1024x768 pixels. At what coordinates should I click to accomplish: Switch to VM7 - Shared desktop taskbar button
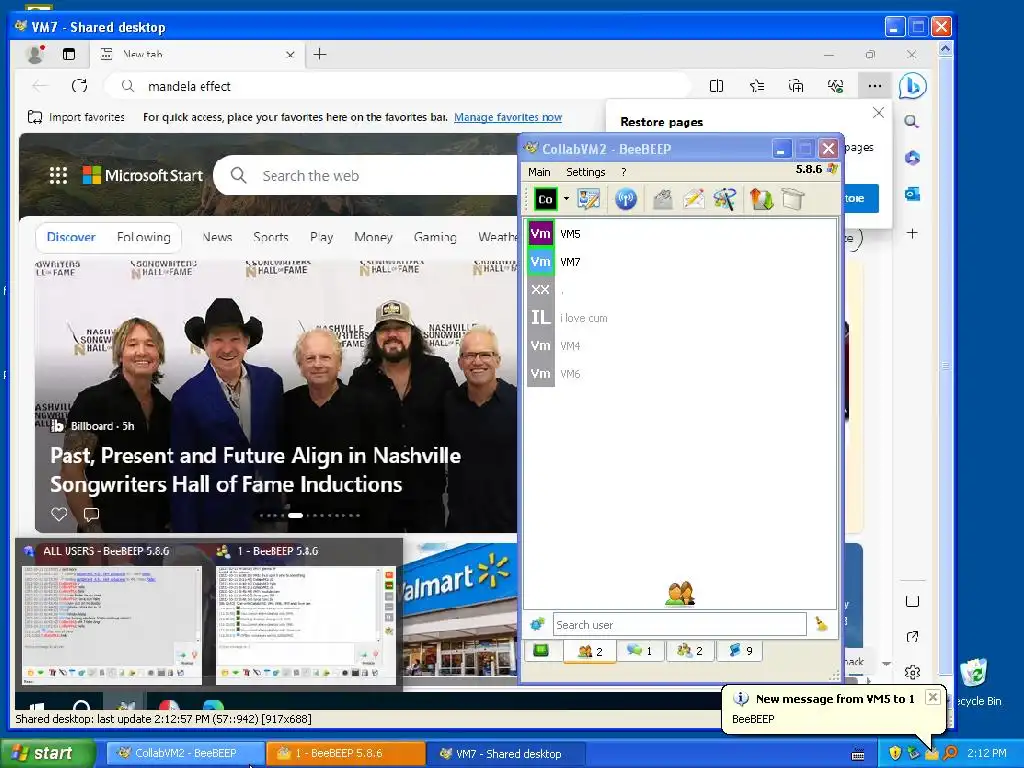[x=506, y=753]
